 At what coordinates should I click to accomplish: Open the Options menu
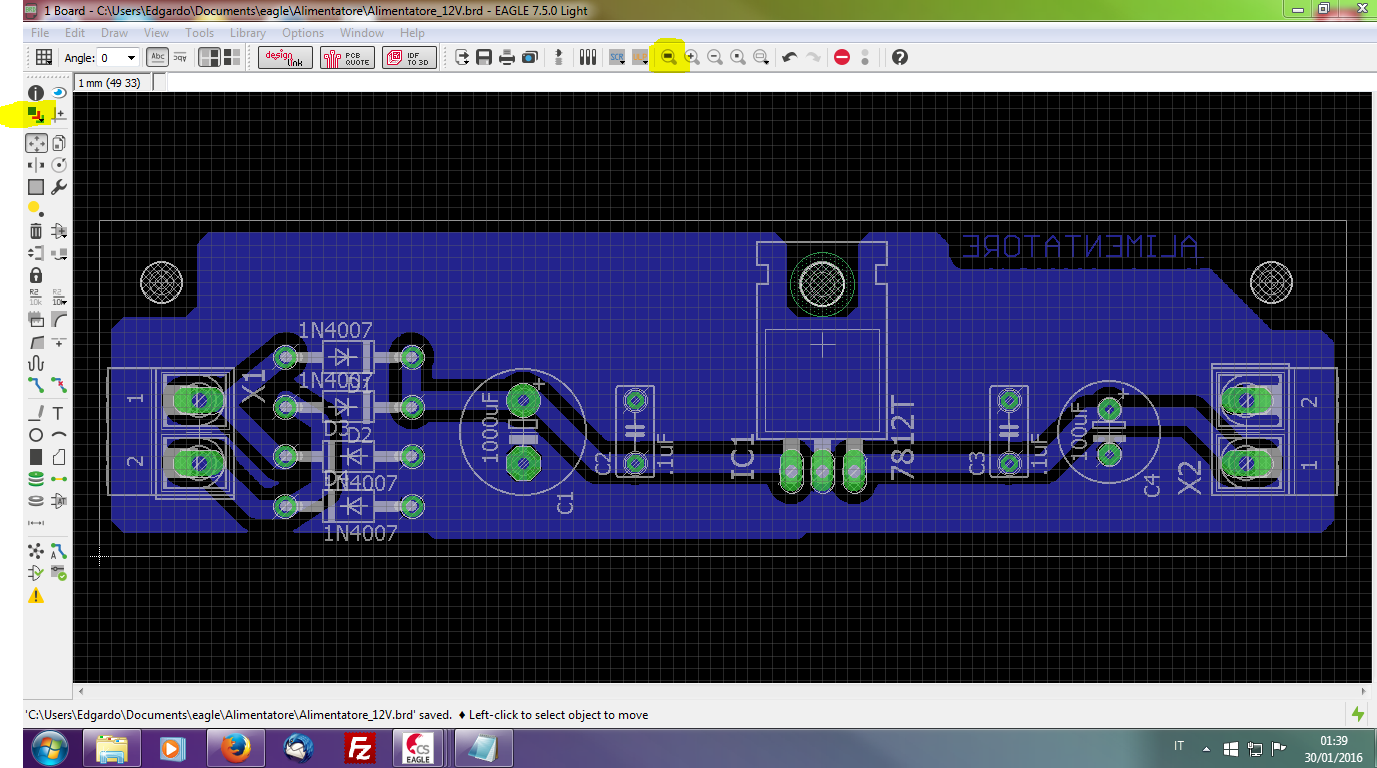[x=303, y=33]
